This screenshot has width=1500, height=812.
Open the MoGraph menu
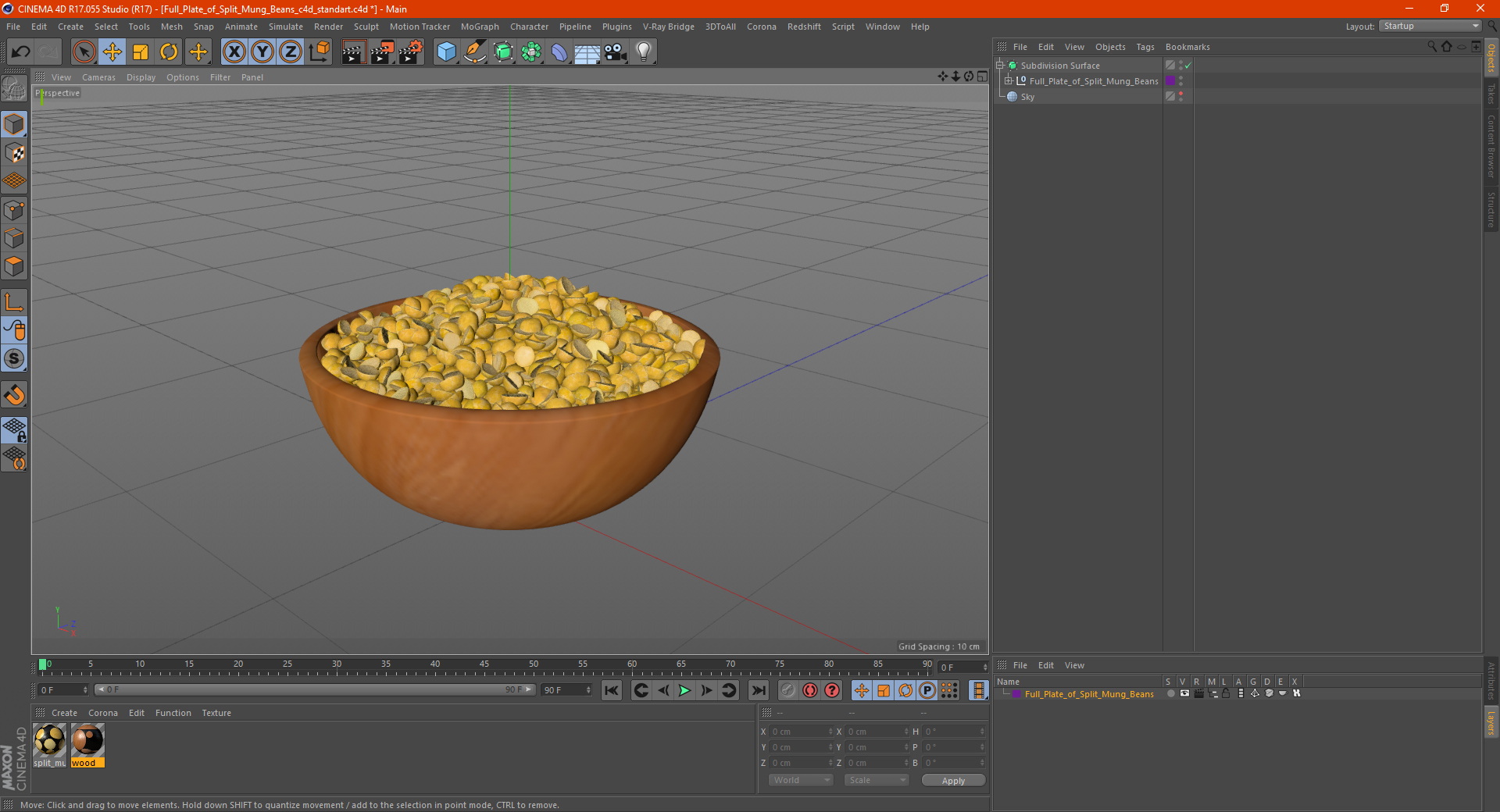(x=480, y=27)
